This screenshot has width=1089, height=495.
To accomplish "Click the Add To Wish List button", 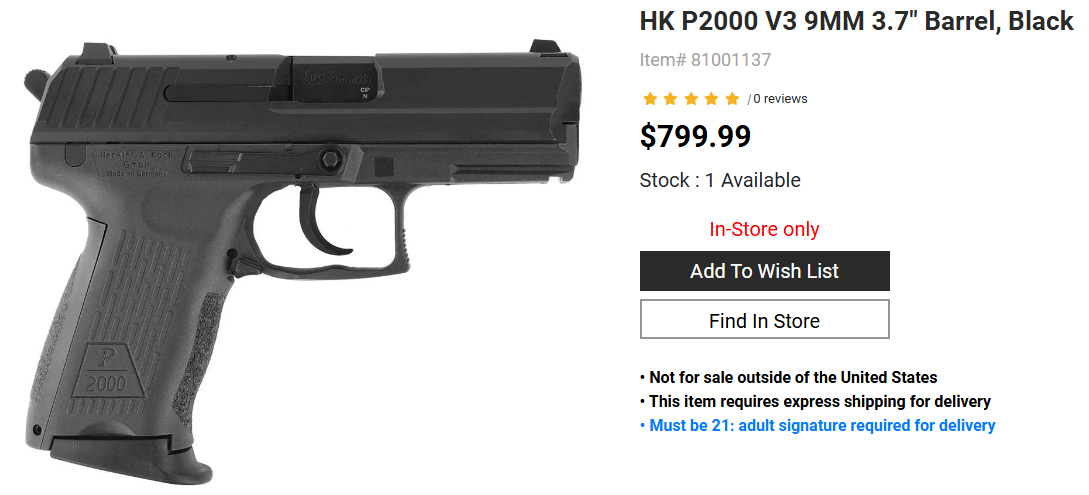I will [x=765, y=271].
